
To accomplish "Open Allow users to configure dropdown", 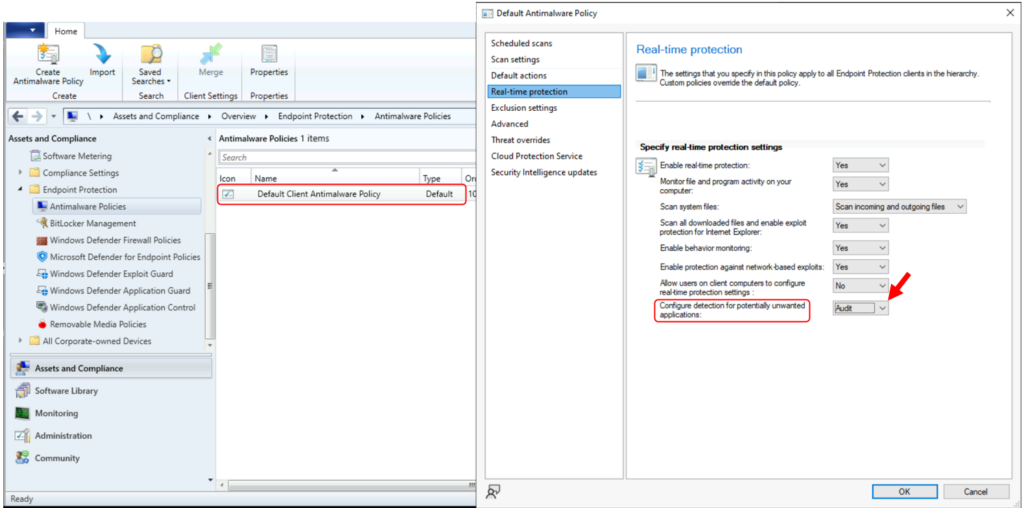I will click(x=861, y=286).
